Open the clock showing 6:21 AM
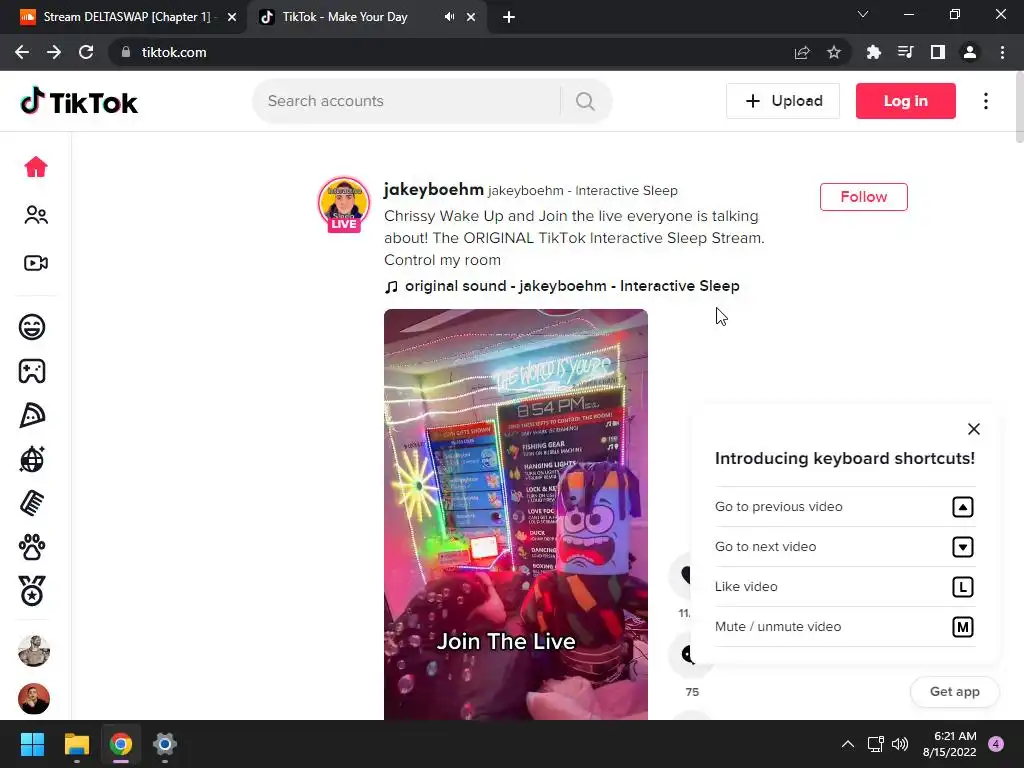Screen dimensions: 1024x768 (950, 744)
